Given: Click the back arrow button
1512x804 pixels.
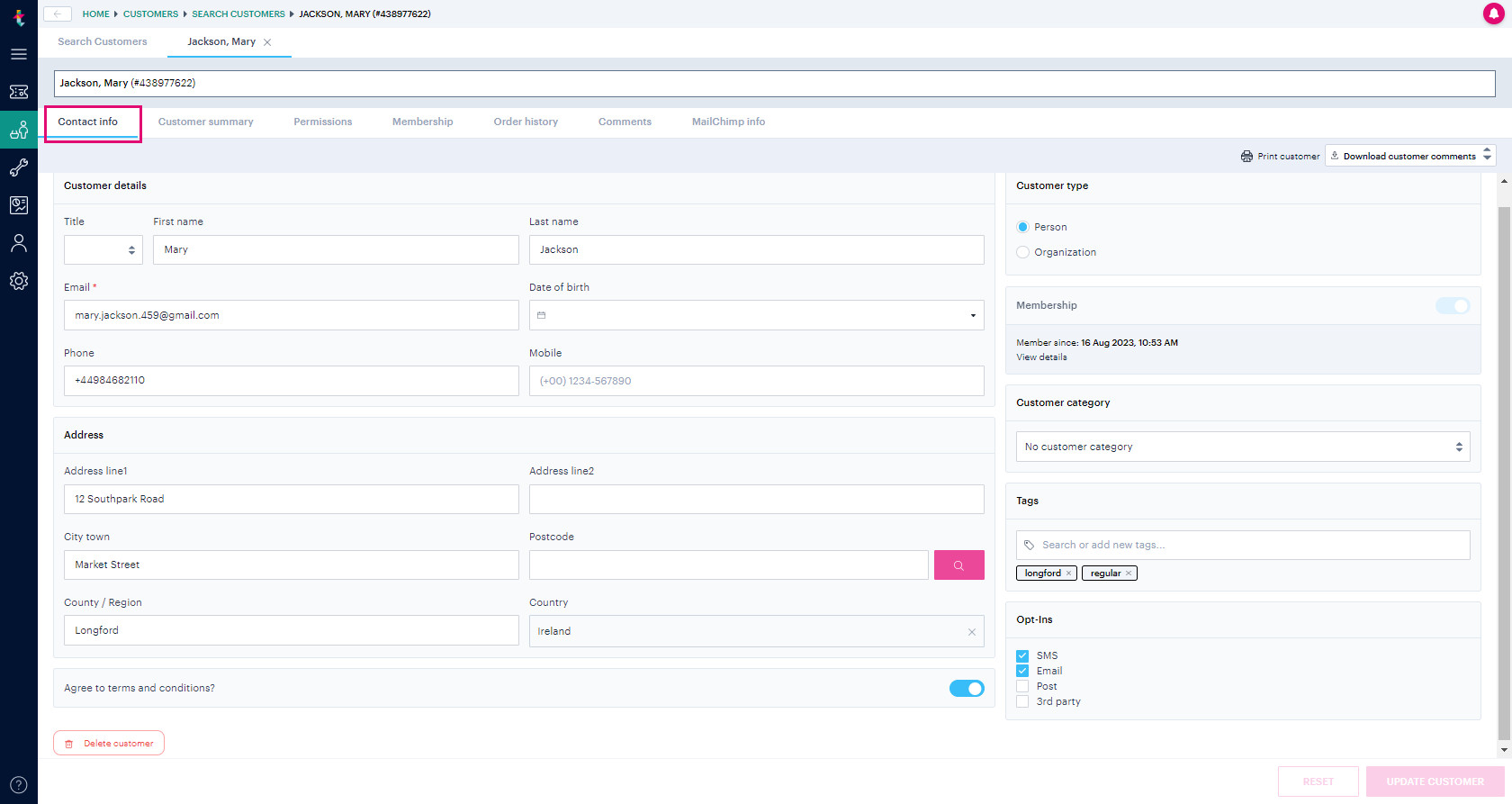Looking at the screenshot, I should [x=58, y=14].
